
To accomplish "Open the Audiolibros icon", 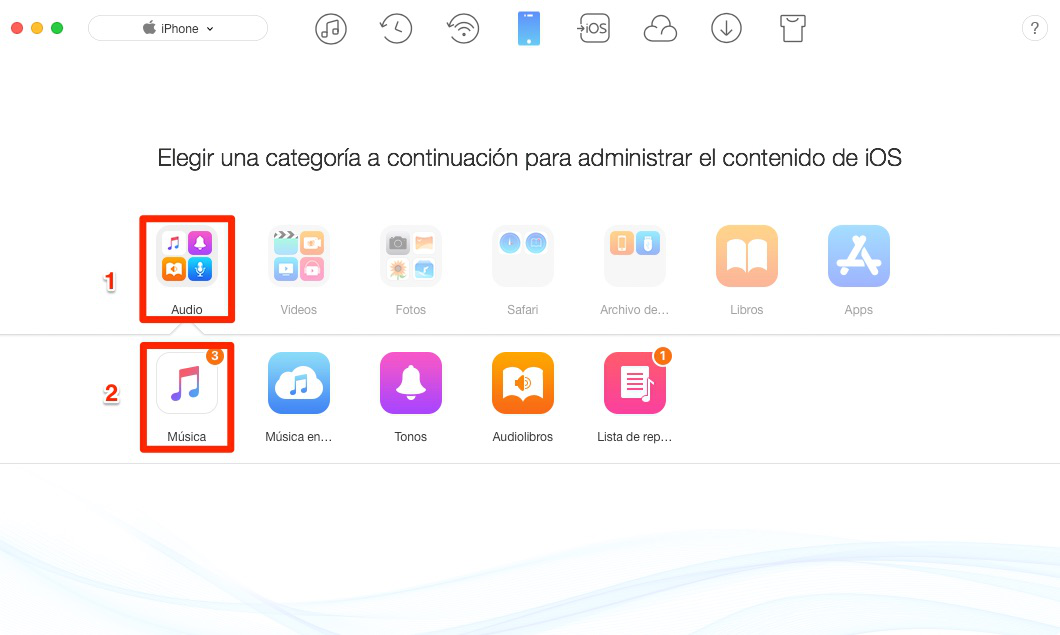I will click(523, 383).
